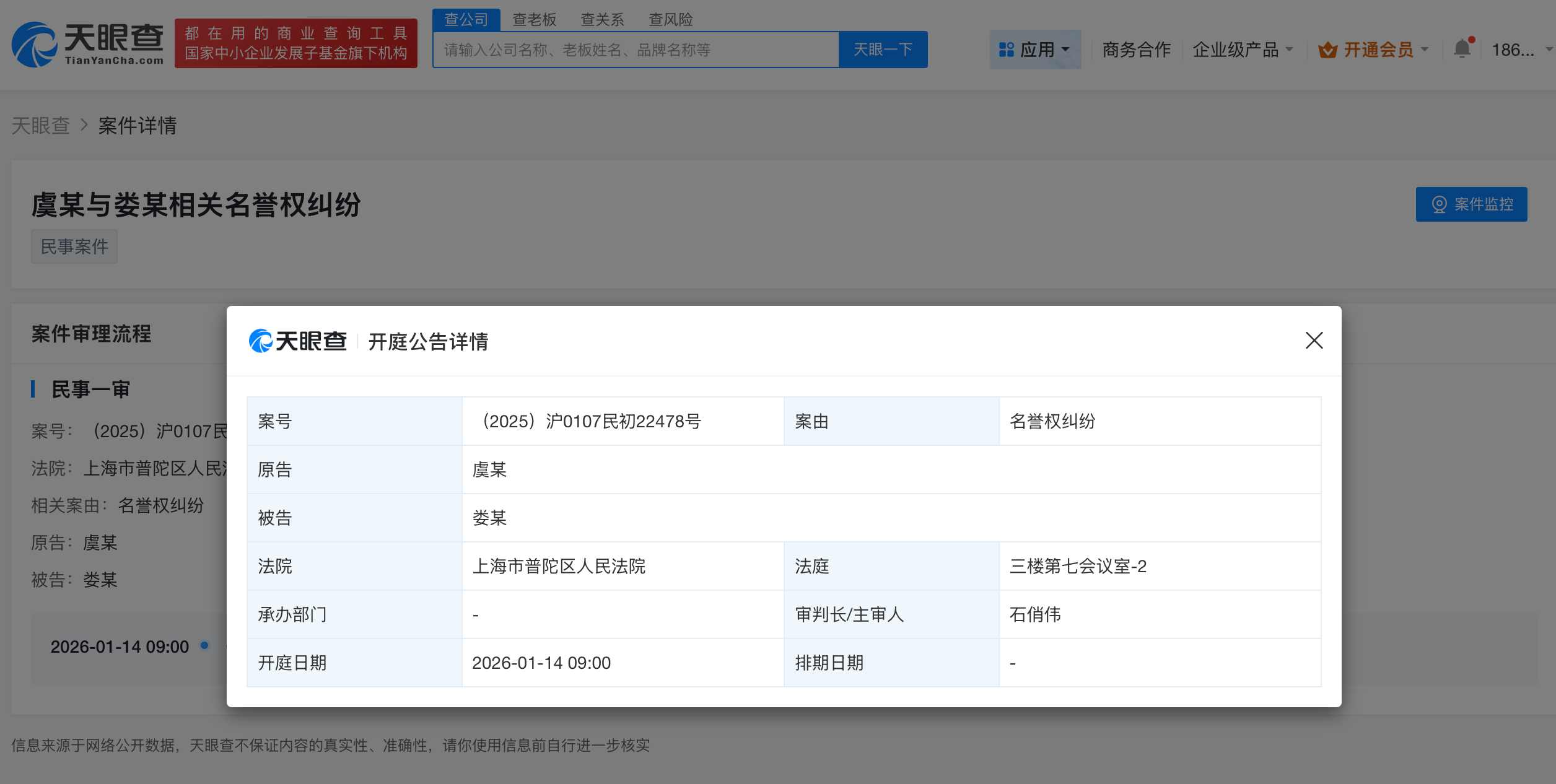Click the 天眼查 logo in the dialog header
Viewport: 1556px width, 784px height.
[299, 341]
